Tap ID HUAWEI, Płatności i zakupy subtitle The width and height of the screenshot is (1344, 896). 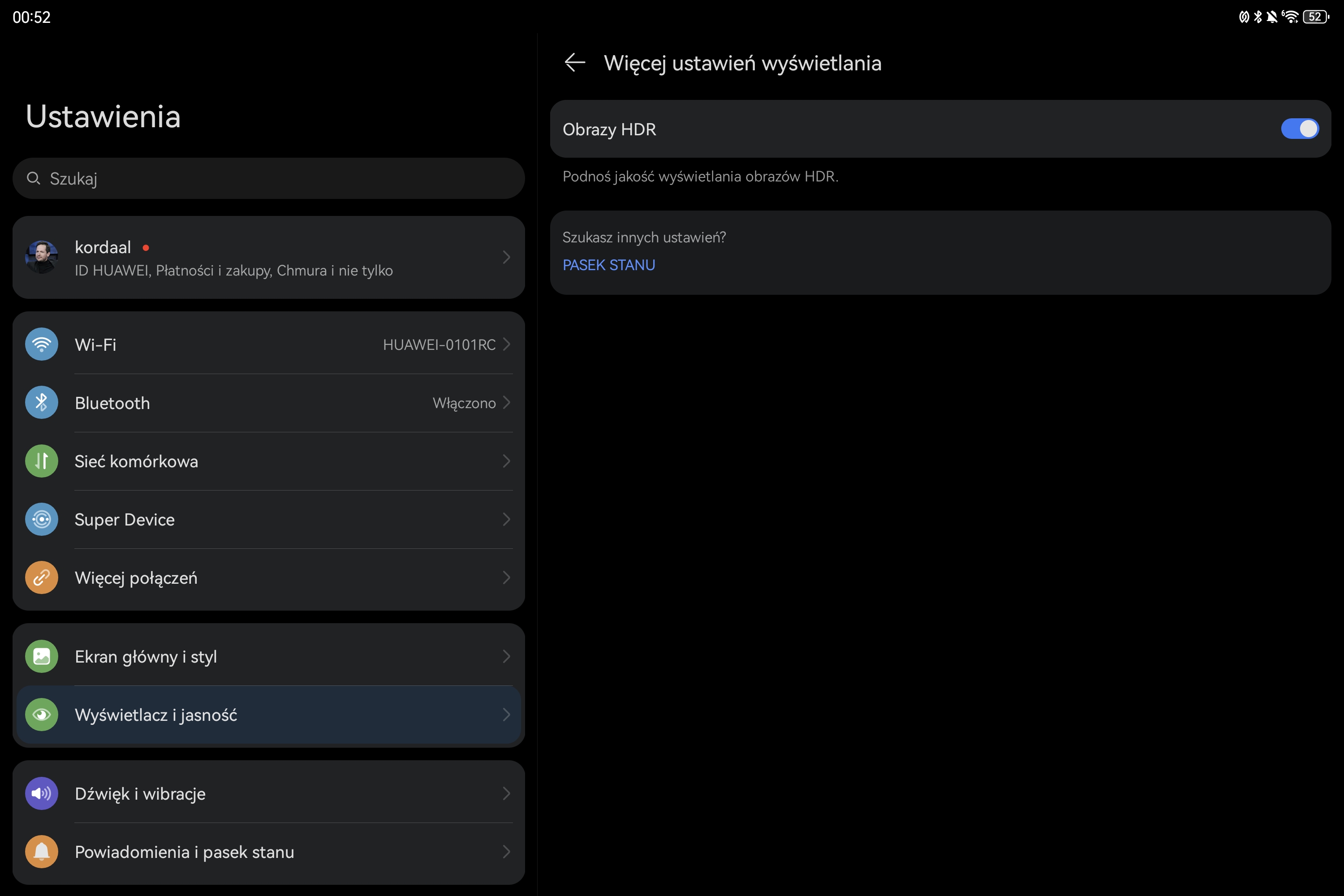coord(234,270)
